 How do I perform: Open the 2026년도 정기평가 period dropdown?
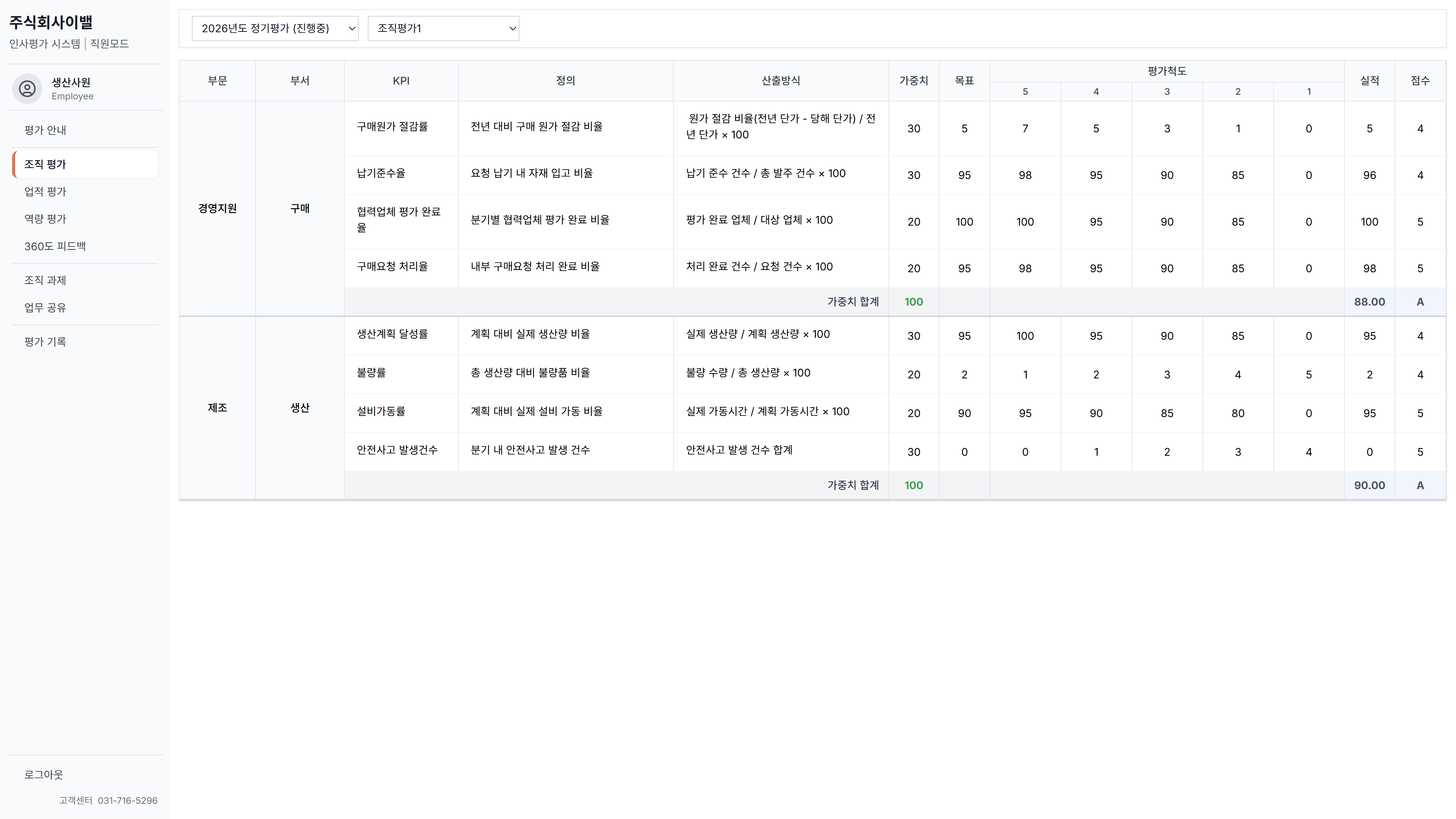(x=275, y=28)
